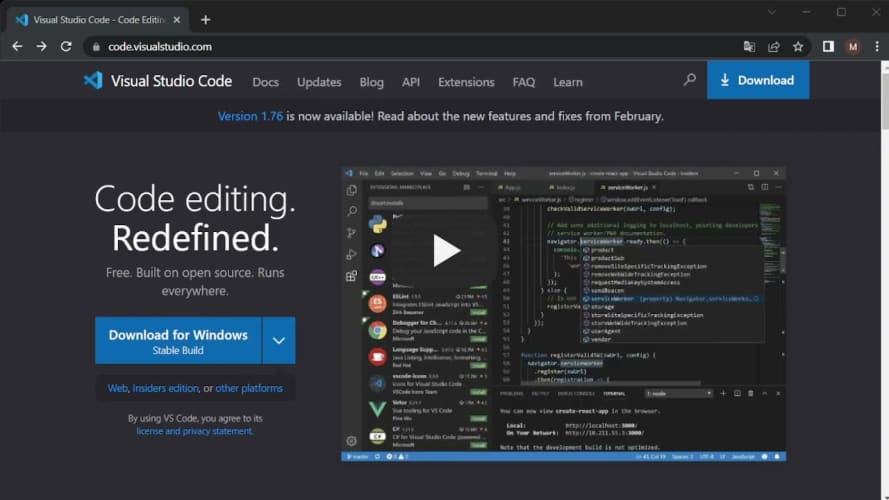Open the API menu item
The image size is (889, 500).
coord(410,82)
